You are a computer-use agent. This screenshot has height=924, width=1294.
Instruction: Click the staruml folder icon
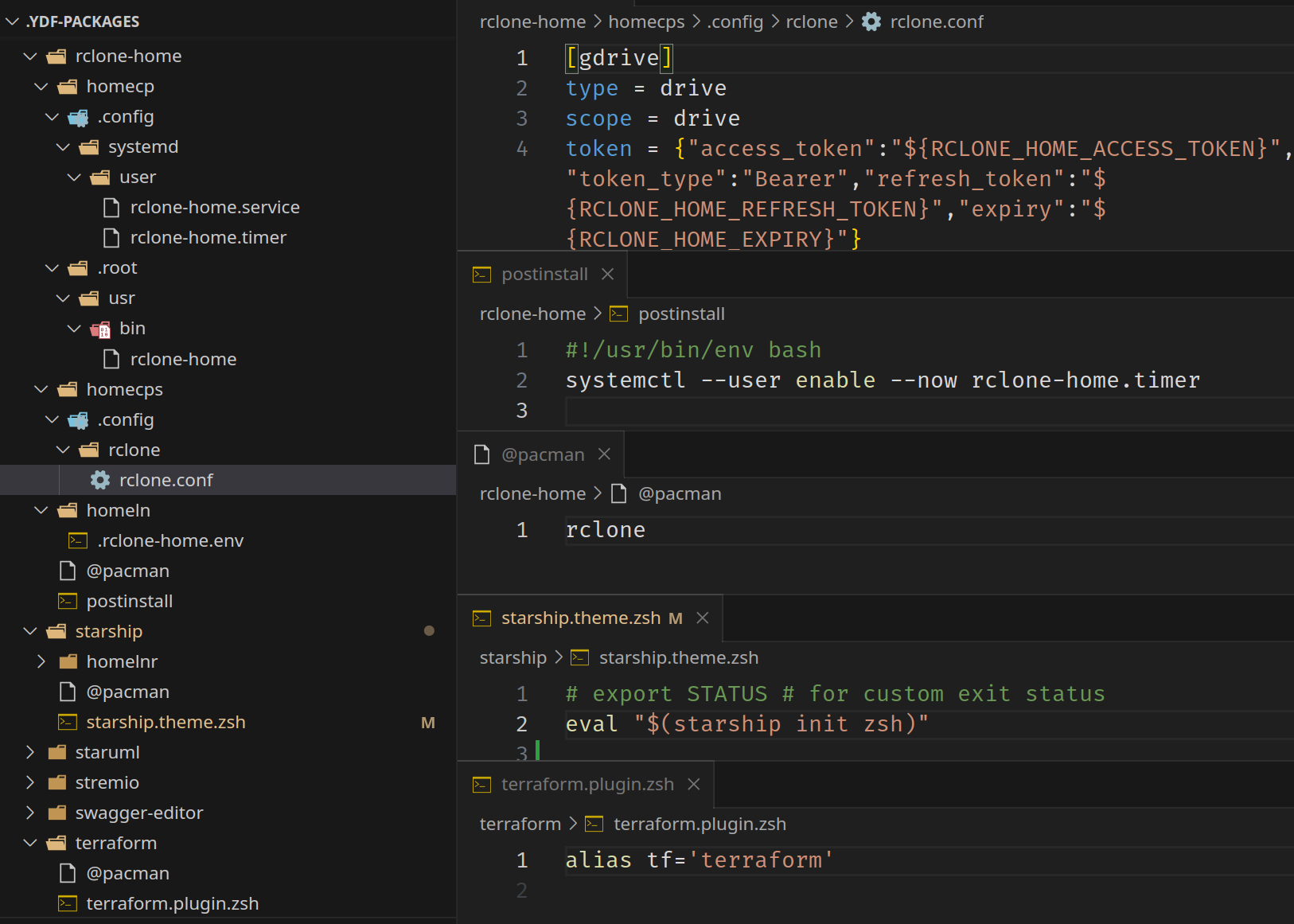coord(57,752)
